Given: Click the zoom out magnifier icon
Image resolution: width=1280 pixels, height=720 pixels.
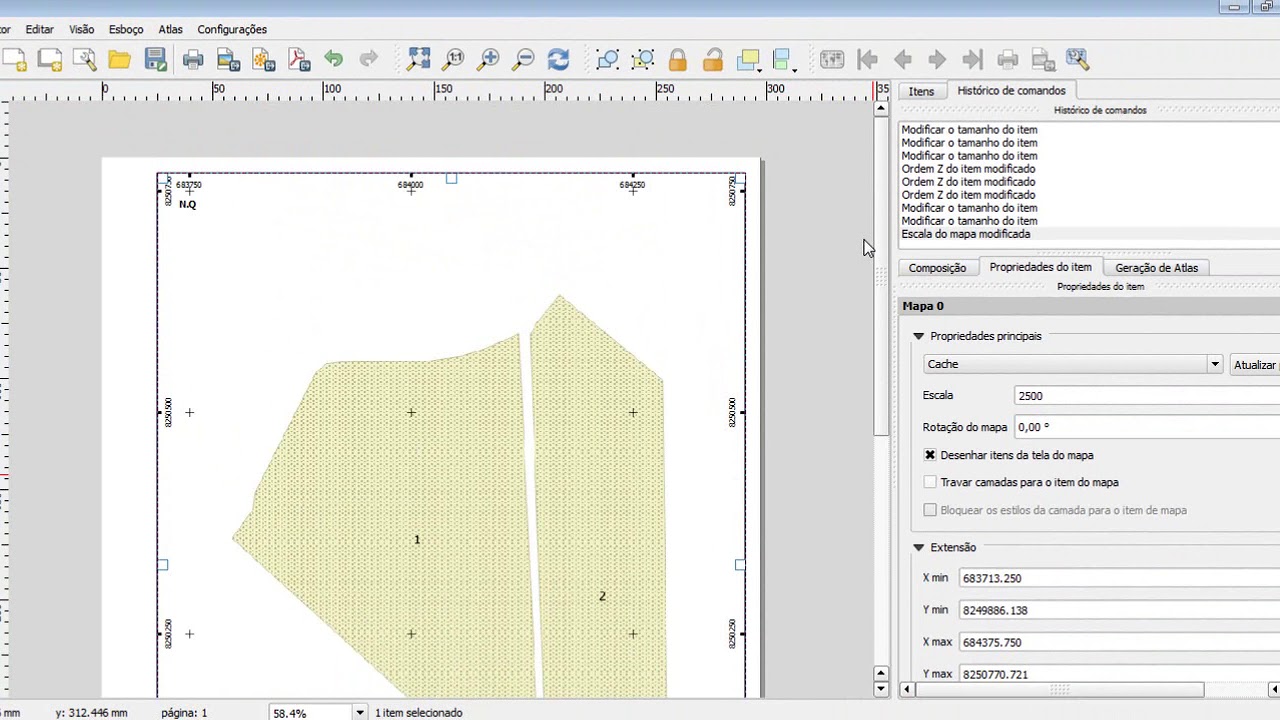Looking at the screenshot, I should [x=523, y=59].
